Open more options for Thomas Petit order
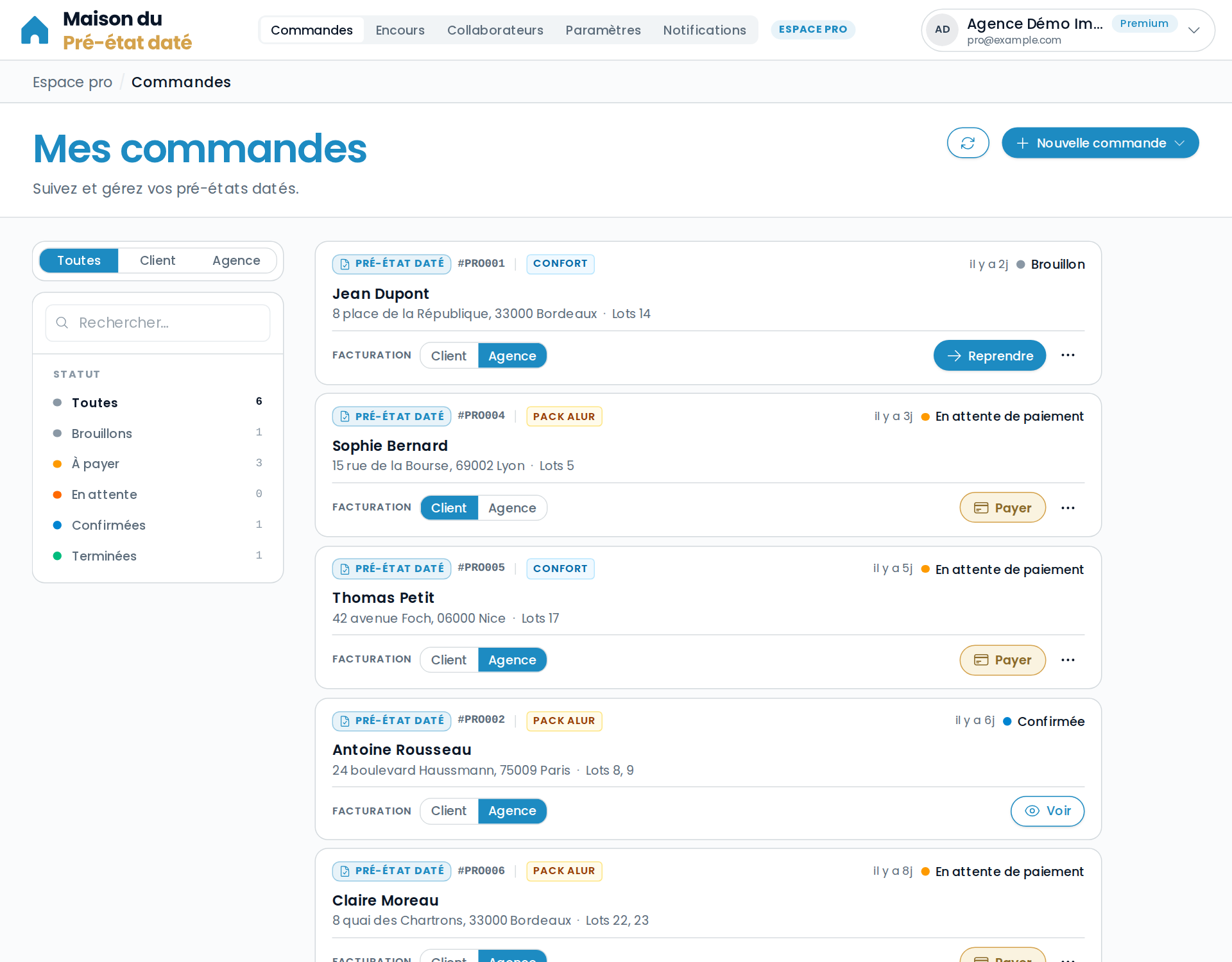 pyautogui.click(x=1068, y=660)
